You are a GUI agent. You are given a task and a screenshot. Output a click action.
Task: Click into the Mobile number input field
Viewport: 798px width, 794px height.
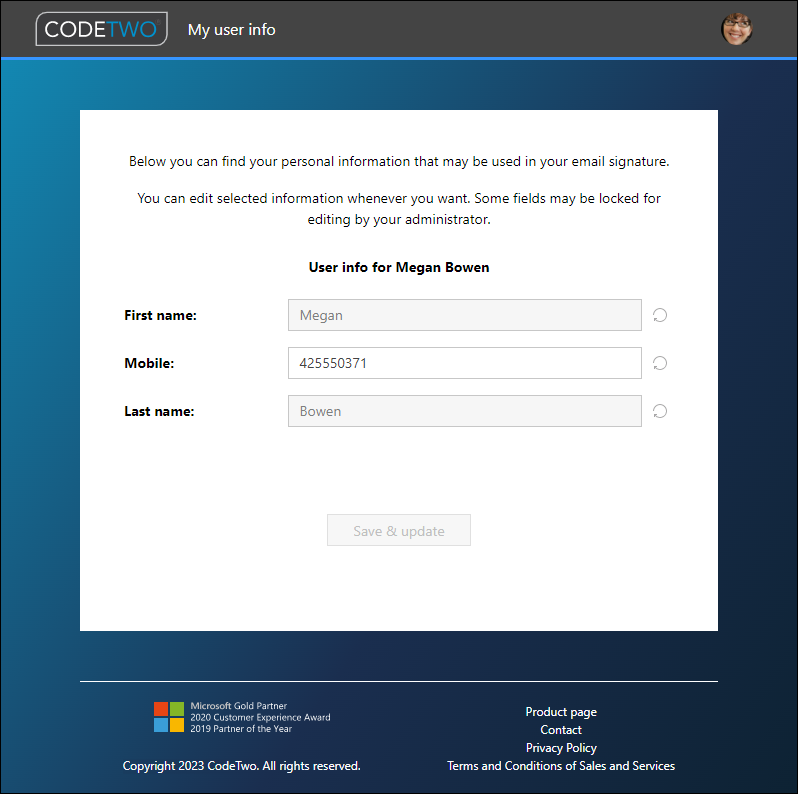465,363
